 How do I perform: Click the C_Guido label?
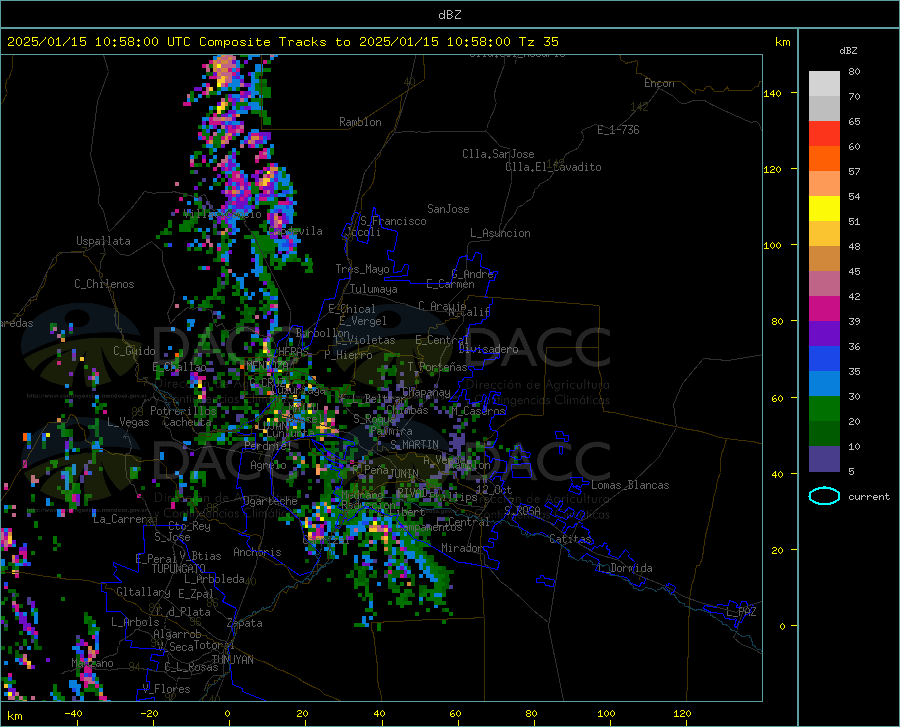[134, 351]
